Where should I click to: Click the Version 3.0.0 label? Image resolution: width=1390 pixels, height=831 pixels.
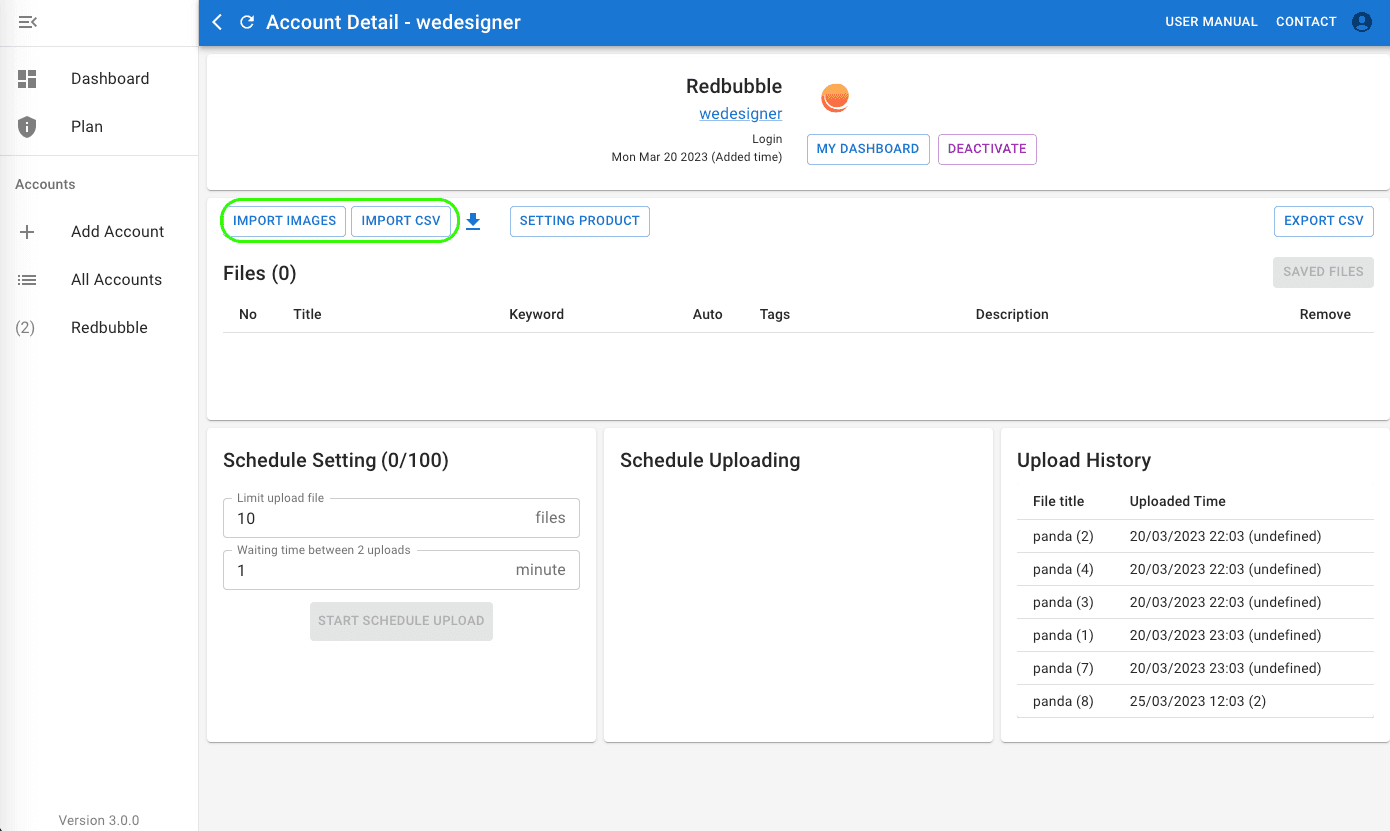tap(99, 820)
